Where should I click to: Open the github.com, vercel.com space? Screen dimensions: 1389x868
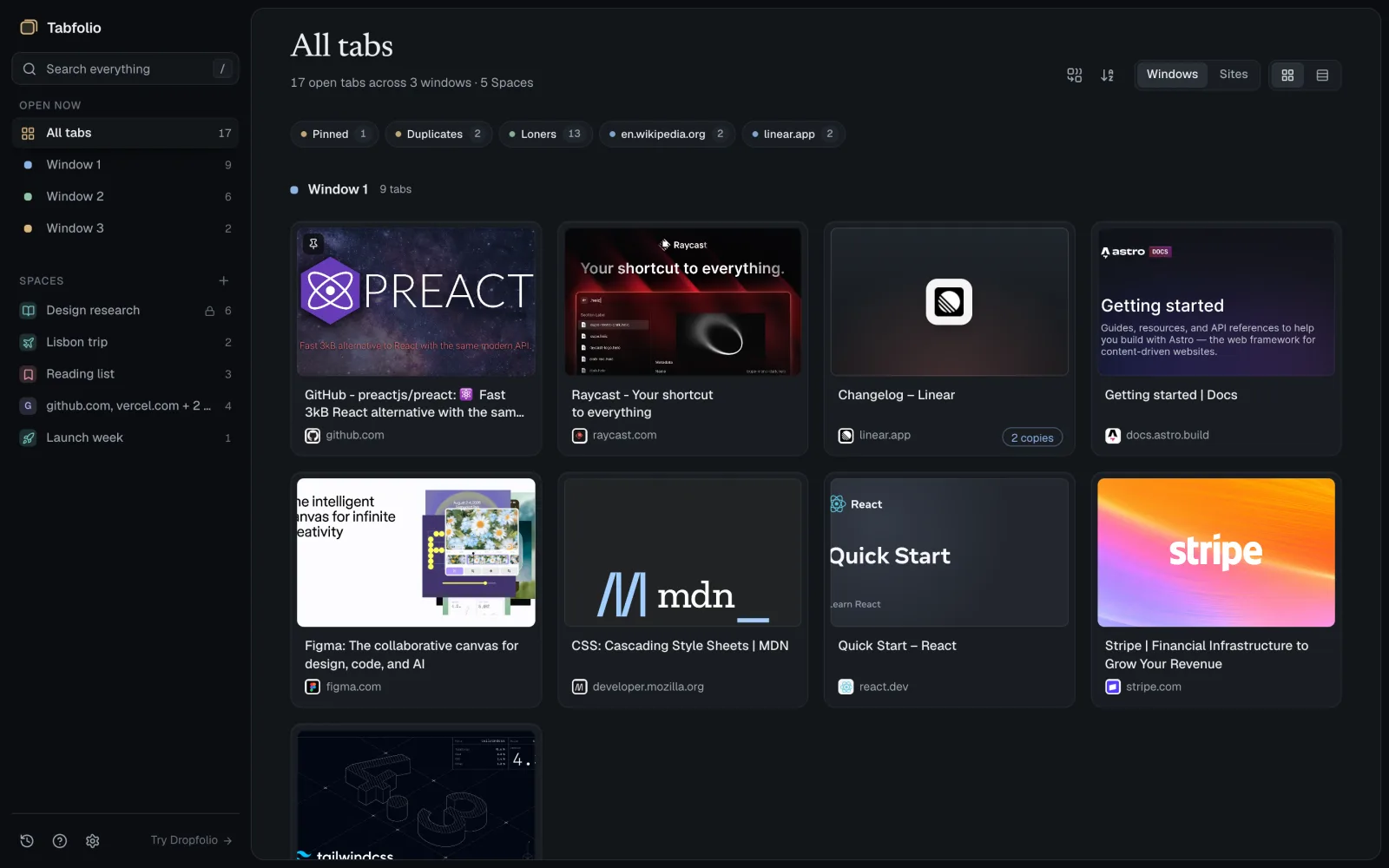126,405
